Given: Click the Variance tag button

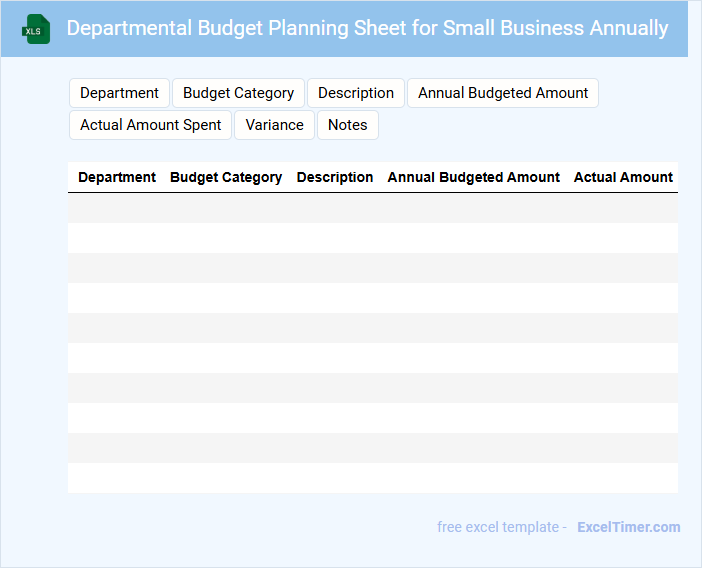Looking at the screenshot, I should pyautogui.click(x=274, y=125).
